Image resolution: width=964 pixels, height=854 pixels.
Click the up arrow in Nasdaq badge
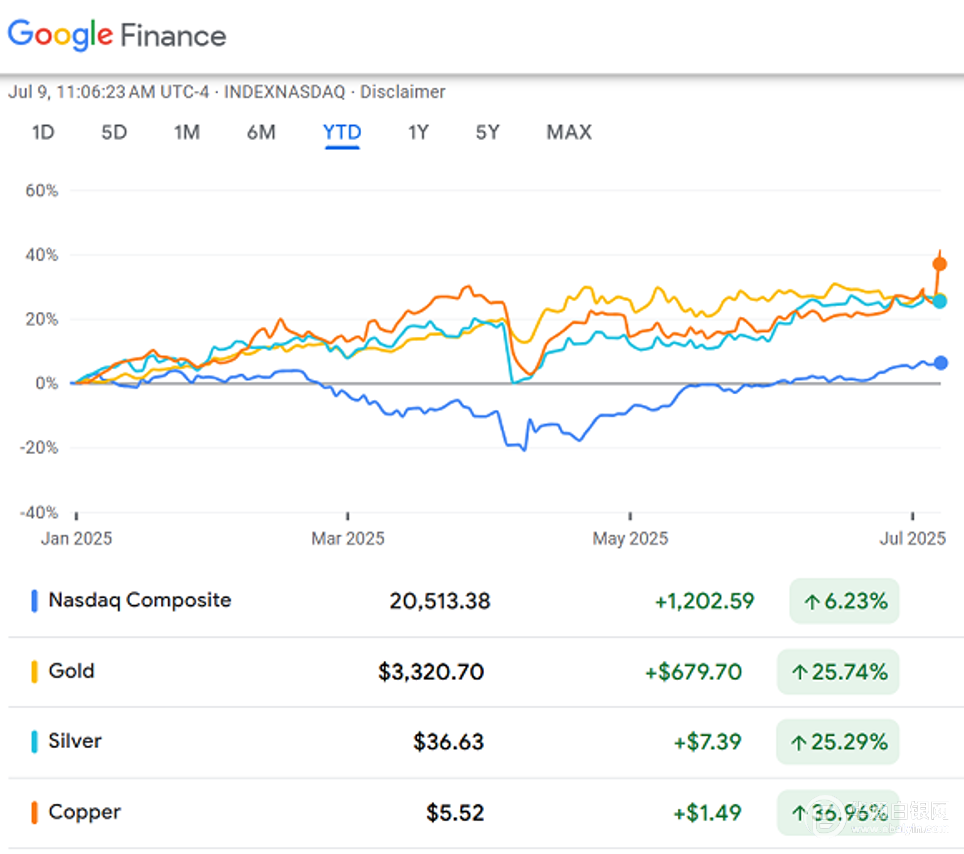coord(812,601)
